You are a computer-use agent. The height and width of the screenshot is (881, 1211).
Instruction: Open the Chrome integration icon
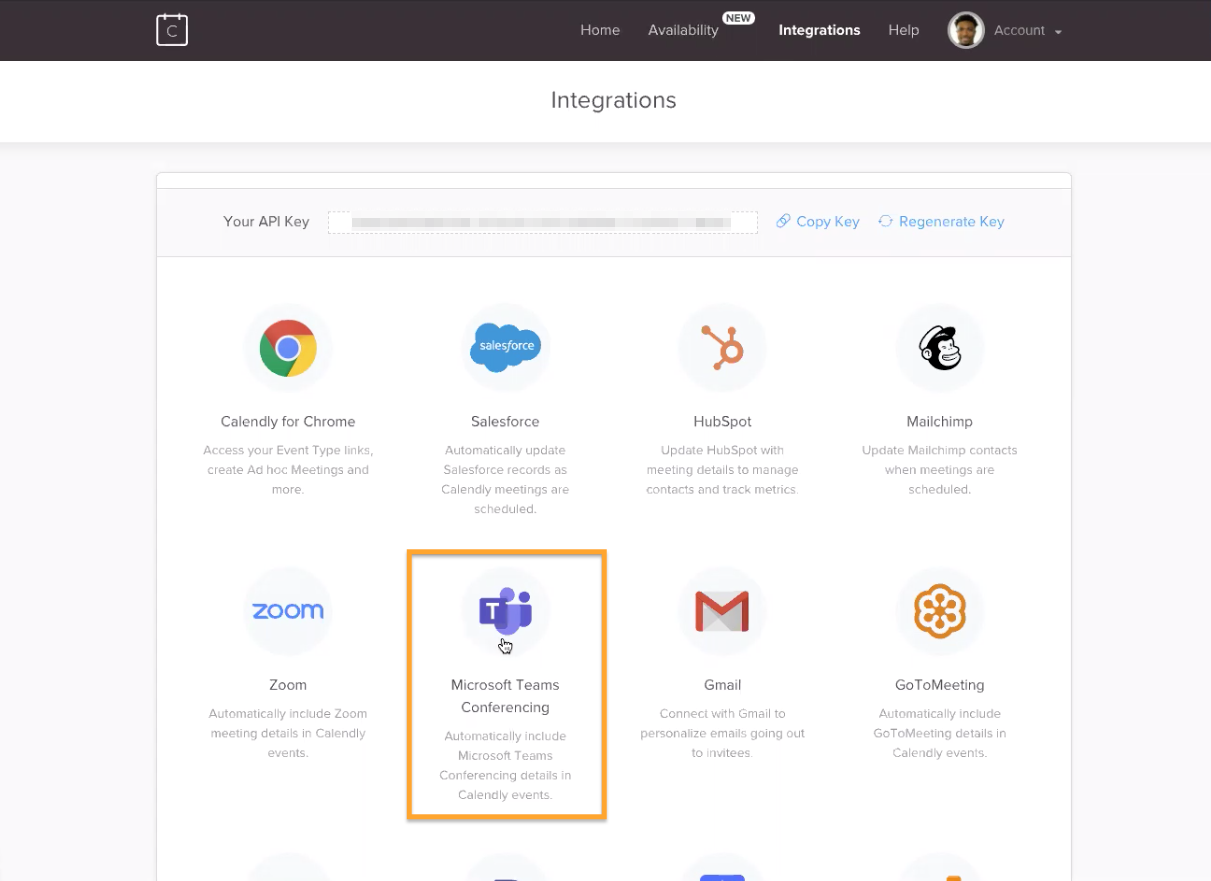click(288, 348)
